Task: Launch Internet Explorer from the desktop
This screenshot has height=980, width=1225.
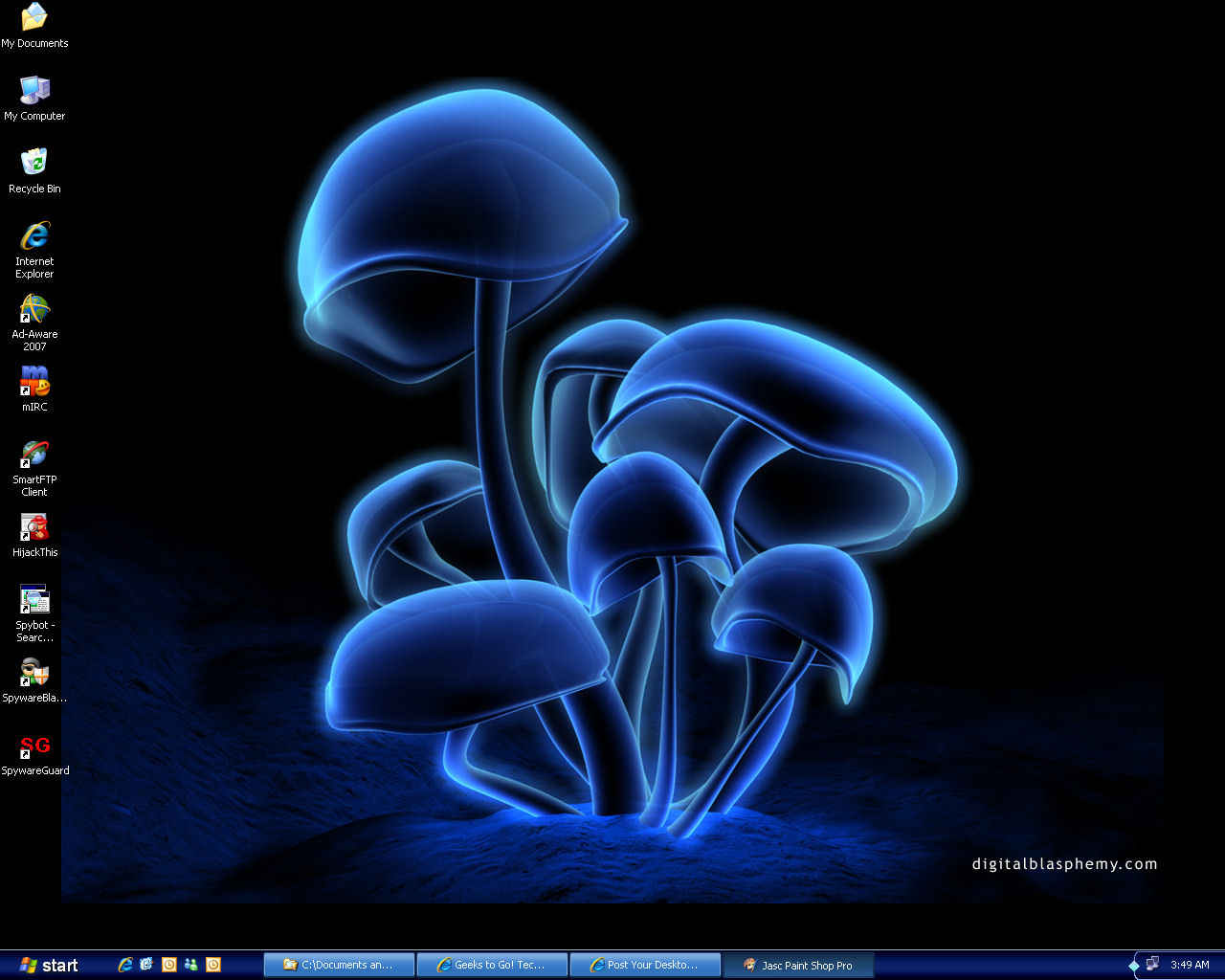Action: coord(34,250)
